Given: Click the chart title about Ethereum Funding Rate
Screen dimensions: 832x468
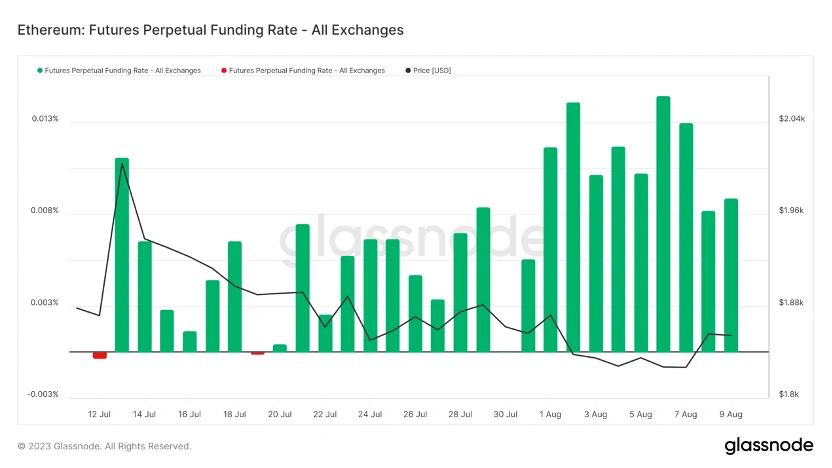Looking at the screenshot, I should click(x=211, y=30).
